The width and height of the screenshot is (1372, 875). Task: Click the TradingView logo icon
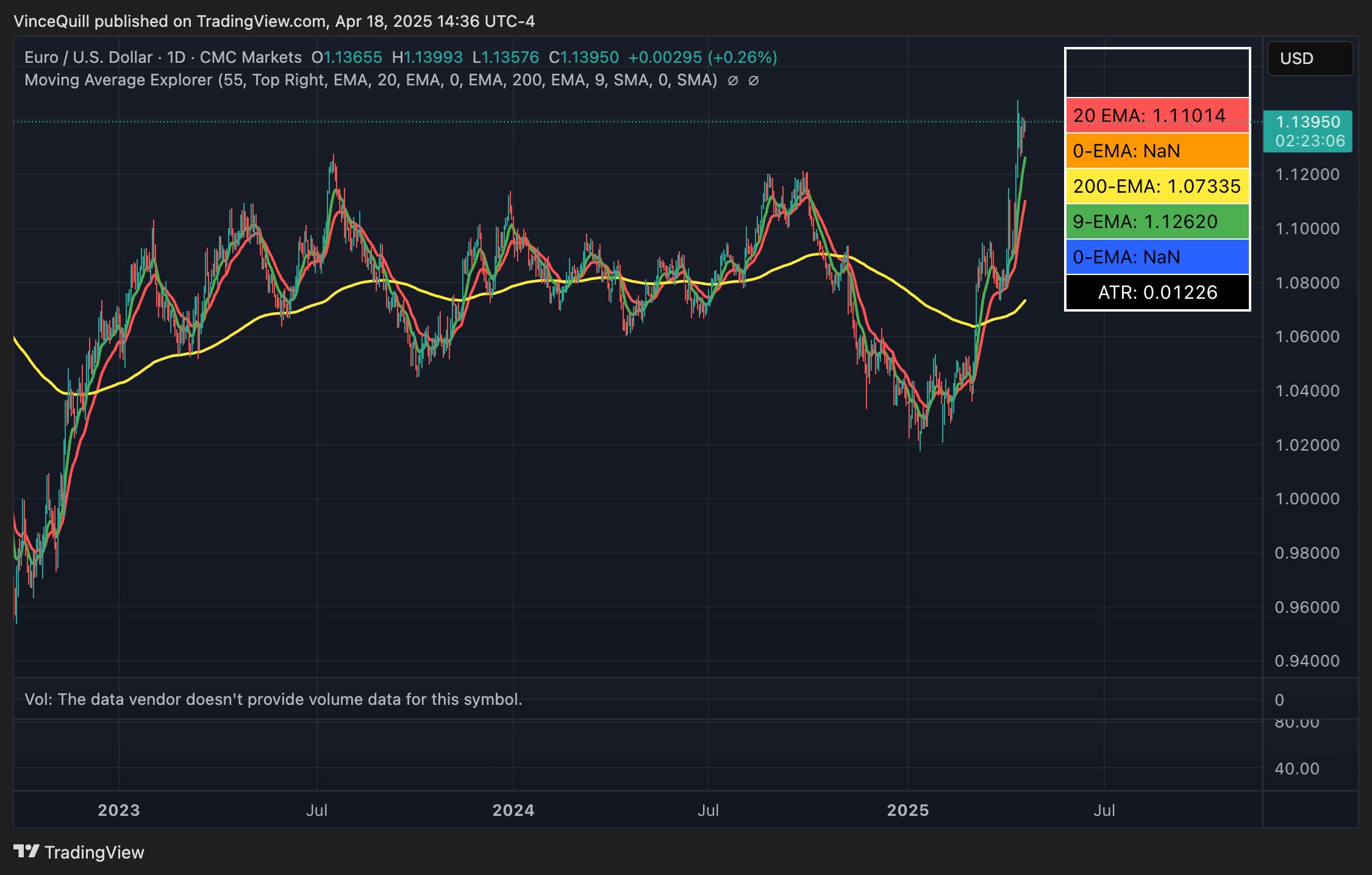click(x=26, y=851)
